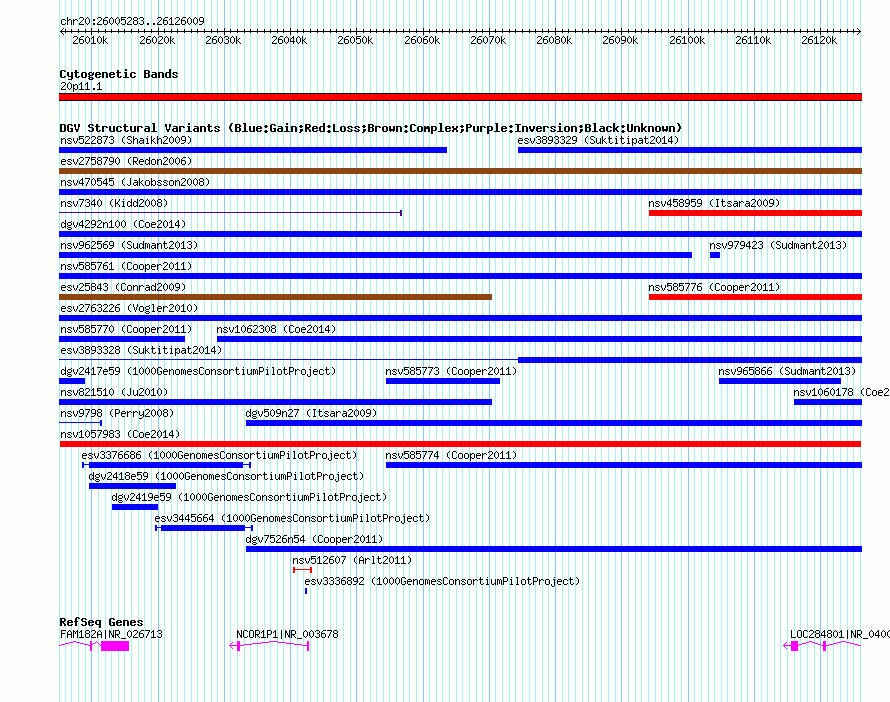The height and width of the screenshot is (702, 890).
Task: Select the LOC284801 gene glyph
Action: 822,646
